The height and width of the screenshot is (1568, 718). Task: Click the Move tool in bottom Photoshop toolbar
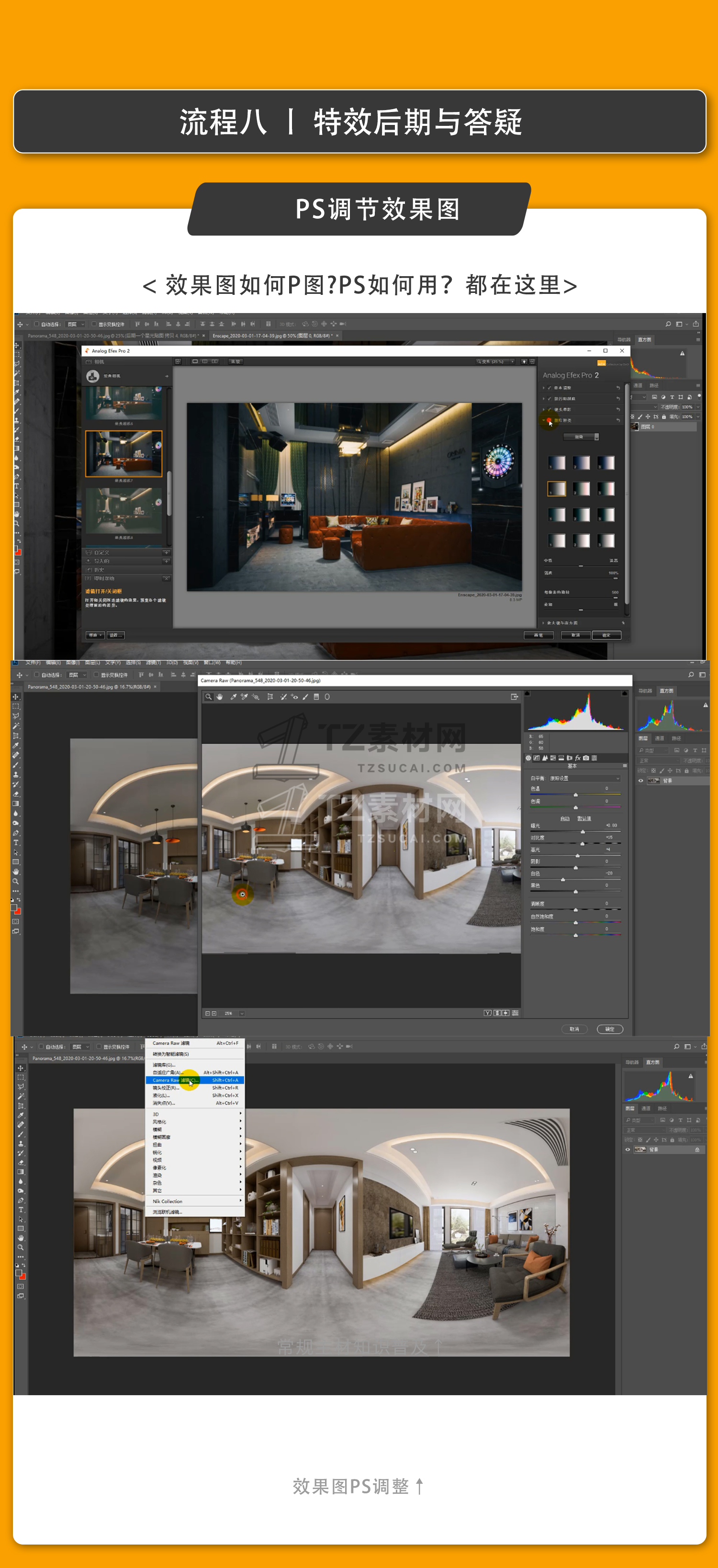pos(21,1068)
